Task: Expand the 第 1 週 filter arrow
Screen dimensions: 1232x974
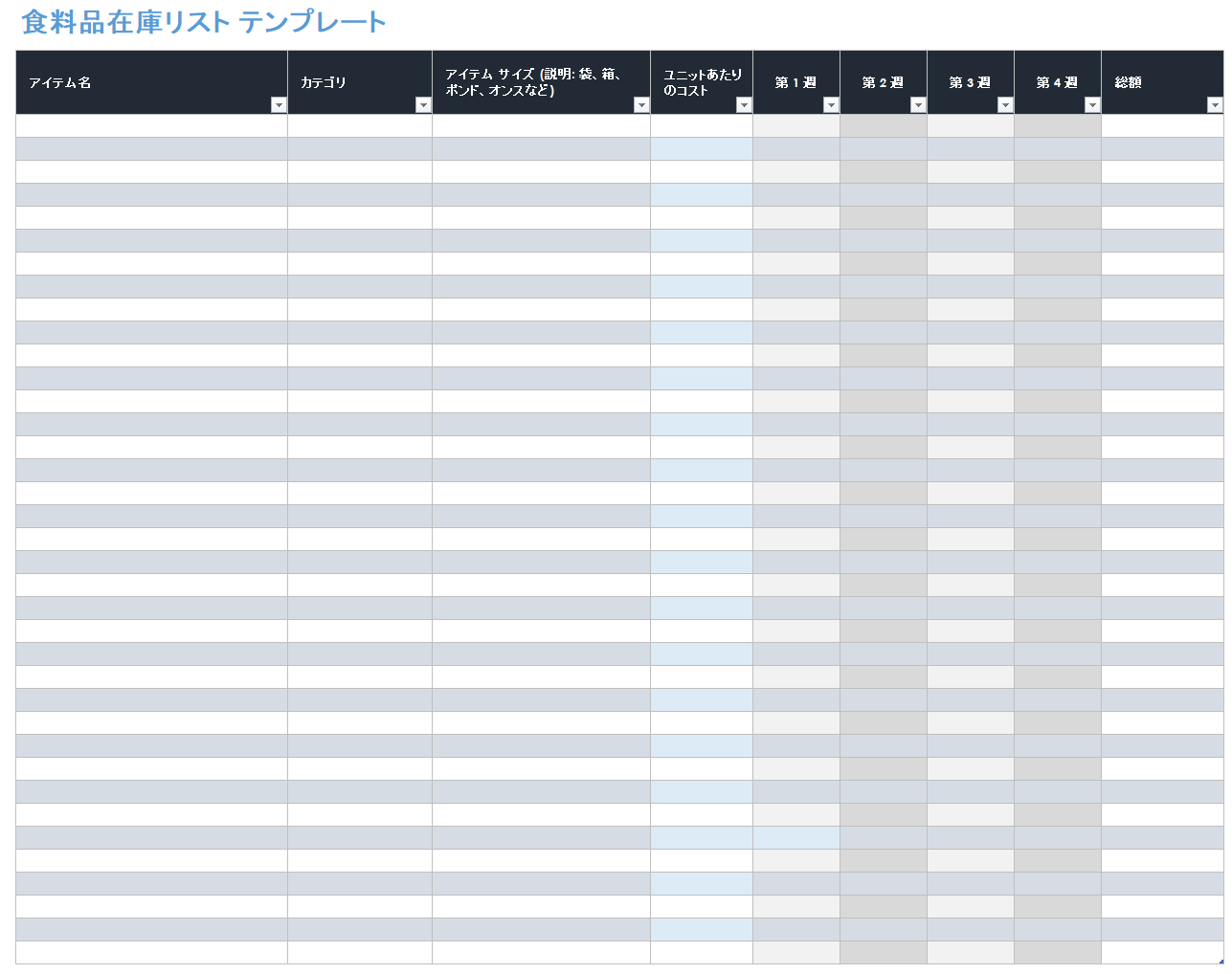Action: point(831,105)
